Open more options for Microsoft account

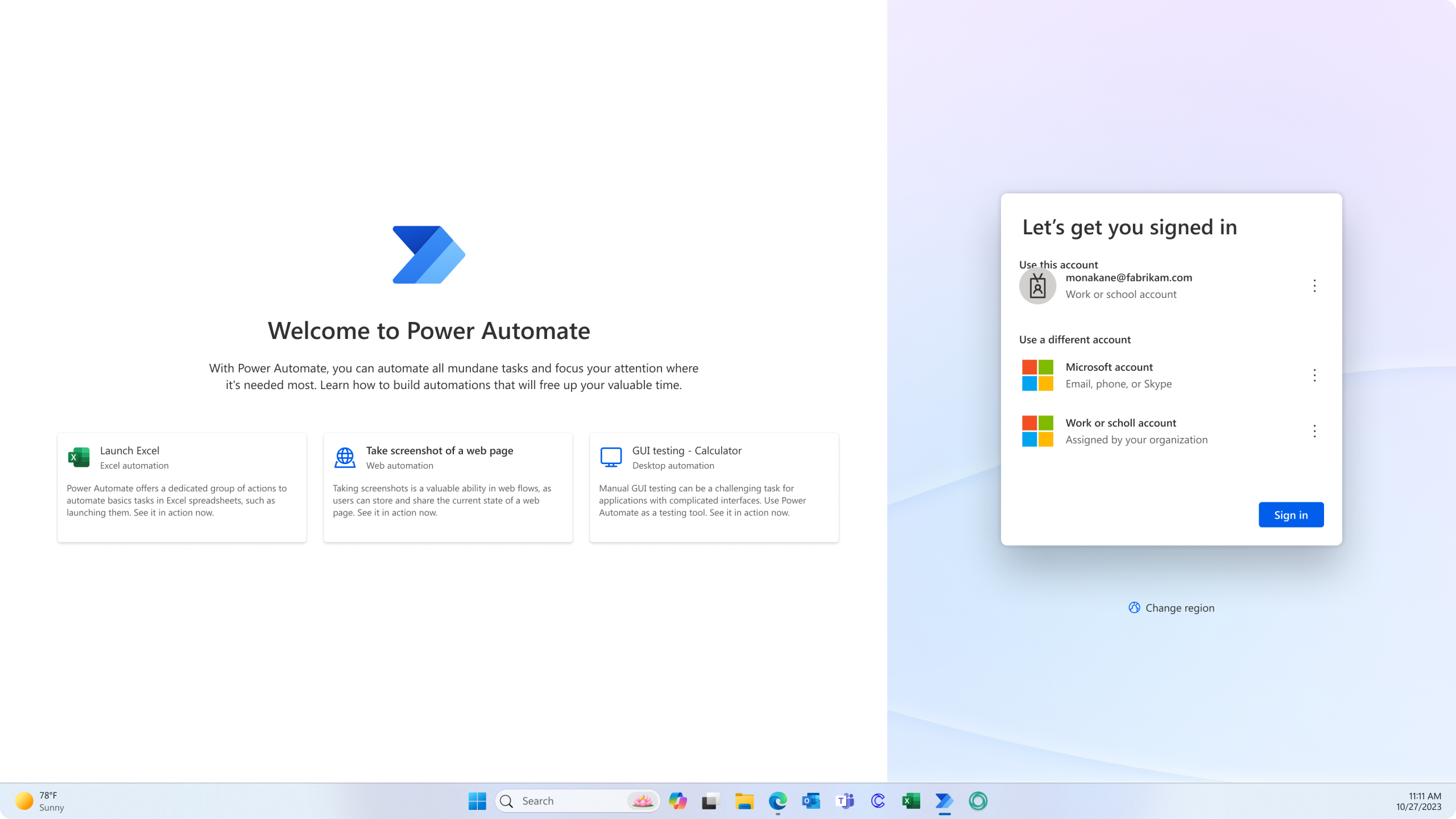(x=1314, y=375)
